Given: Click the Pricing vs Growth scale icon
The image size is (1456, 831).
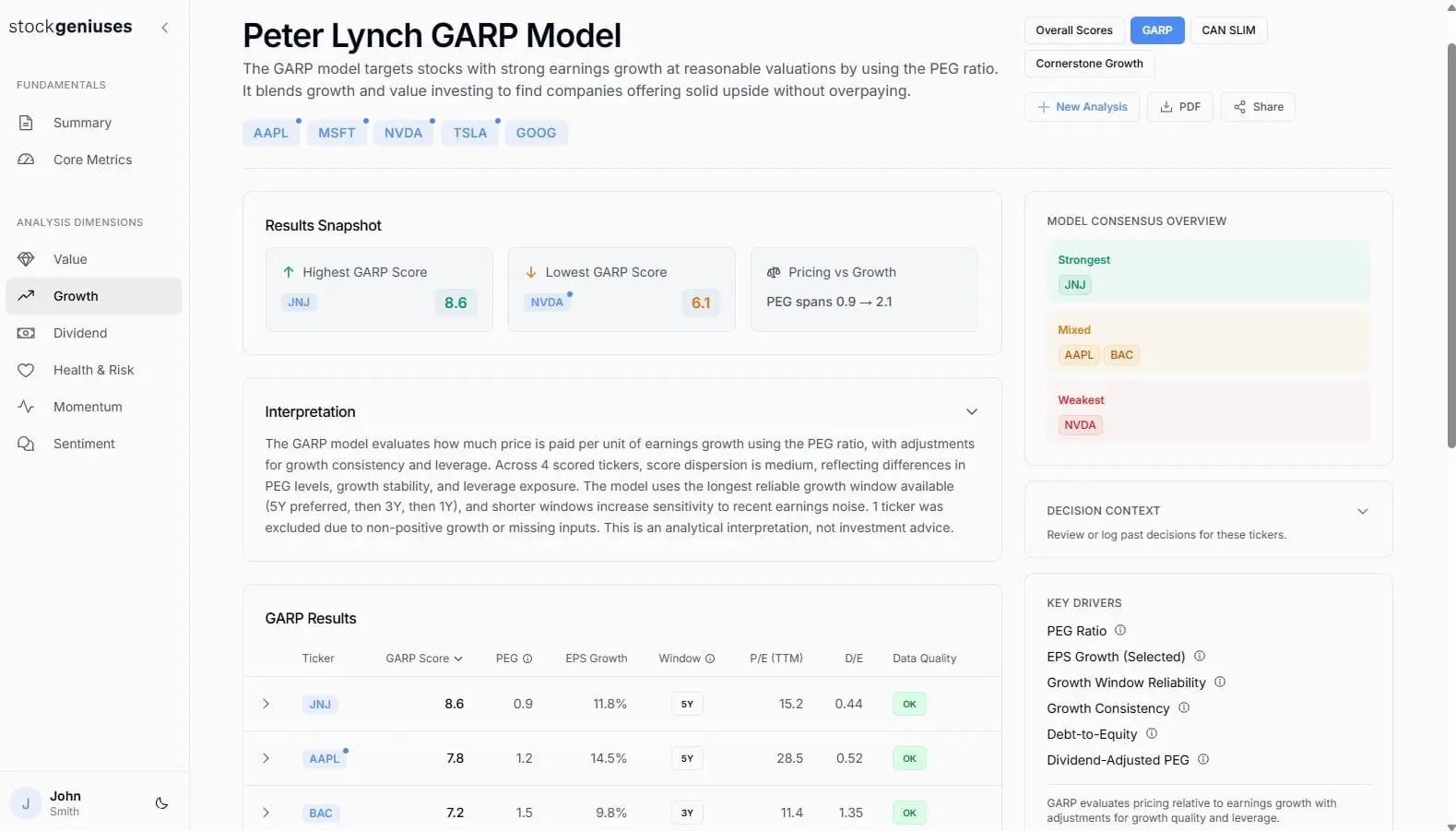Looking at the screenshot, I should pos(774,272).
